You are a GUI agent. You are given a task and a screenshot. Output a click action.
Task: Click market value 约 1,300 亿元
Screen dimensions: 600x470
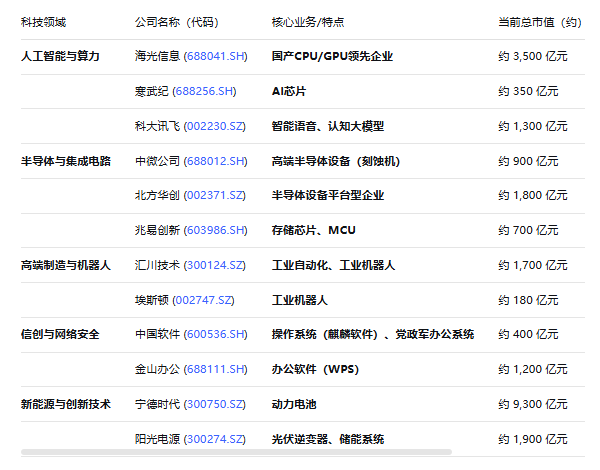point(533,126)
